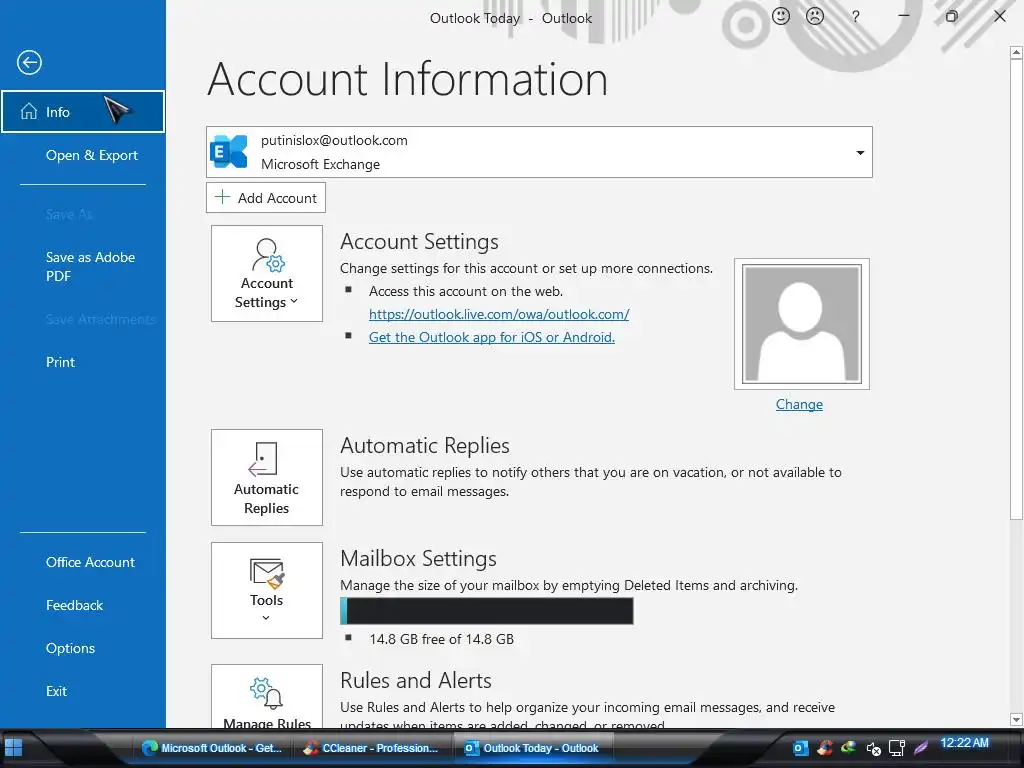This screenshot has width=1024, height=768.
Task: Go back using the circled arrow
Action: coord(29,63)
